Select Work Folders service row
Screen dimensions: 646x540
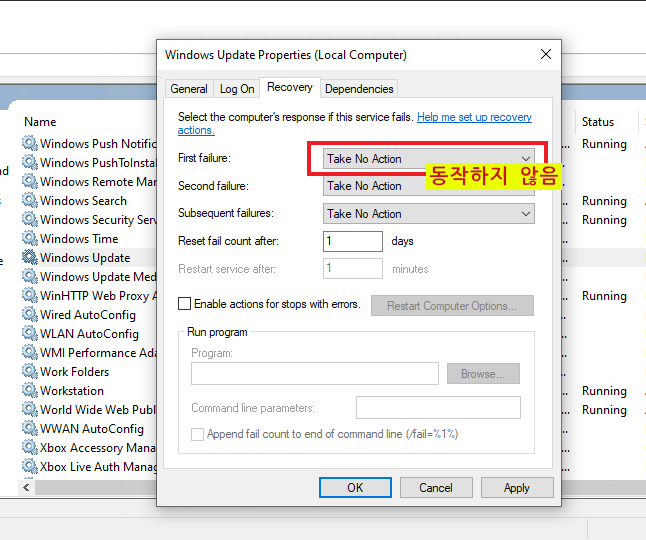point(75,372)
